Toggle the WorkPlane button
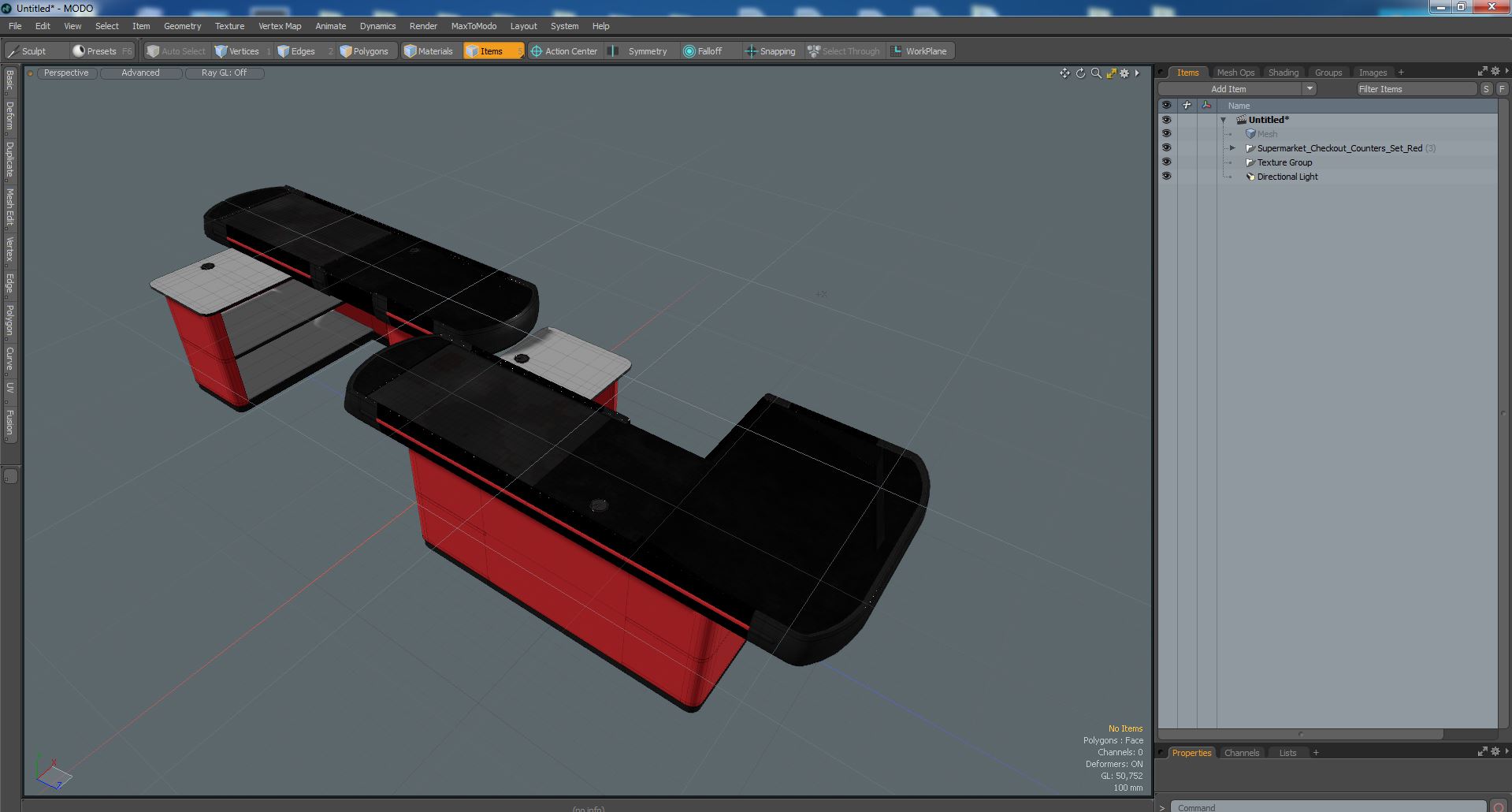Viewport: 1512px width, 812px height. pyautogui.click(x=920, y=51)
